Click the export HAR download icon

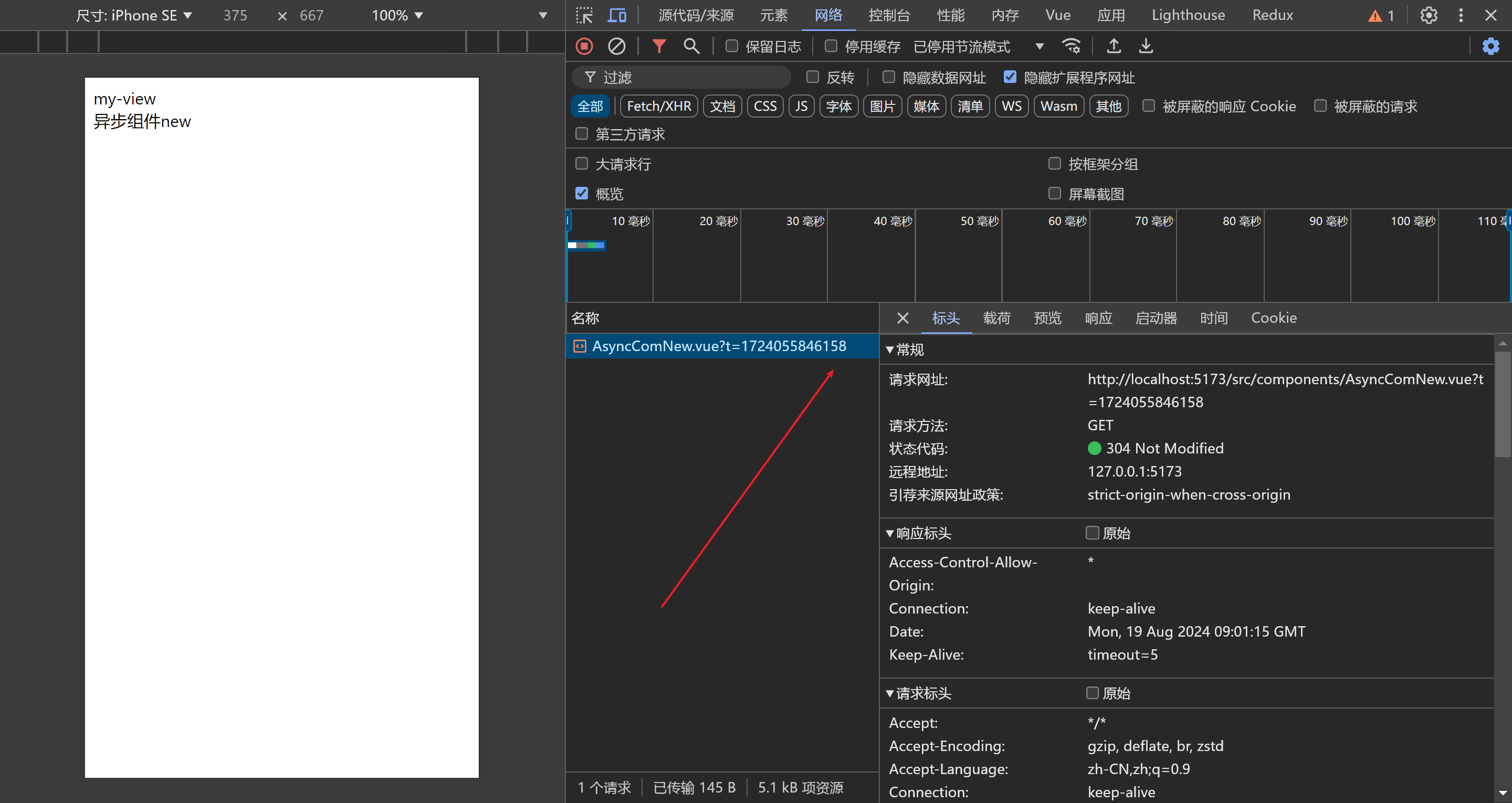1146,46
